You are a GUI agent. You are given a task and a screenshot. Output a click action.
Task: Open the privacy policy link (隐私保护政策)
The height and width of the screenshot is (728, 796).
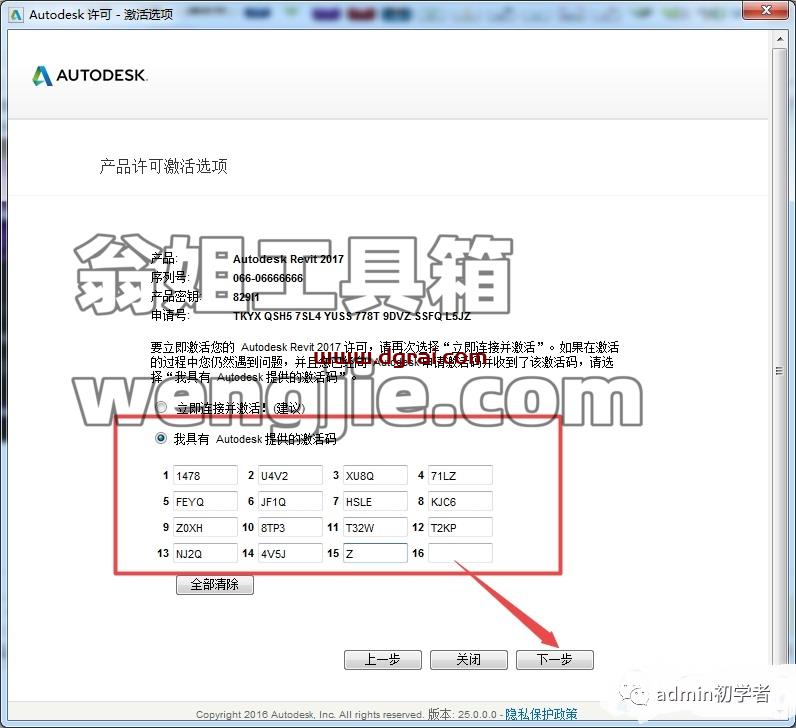[541, 714]
